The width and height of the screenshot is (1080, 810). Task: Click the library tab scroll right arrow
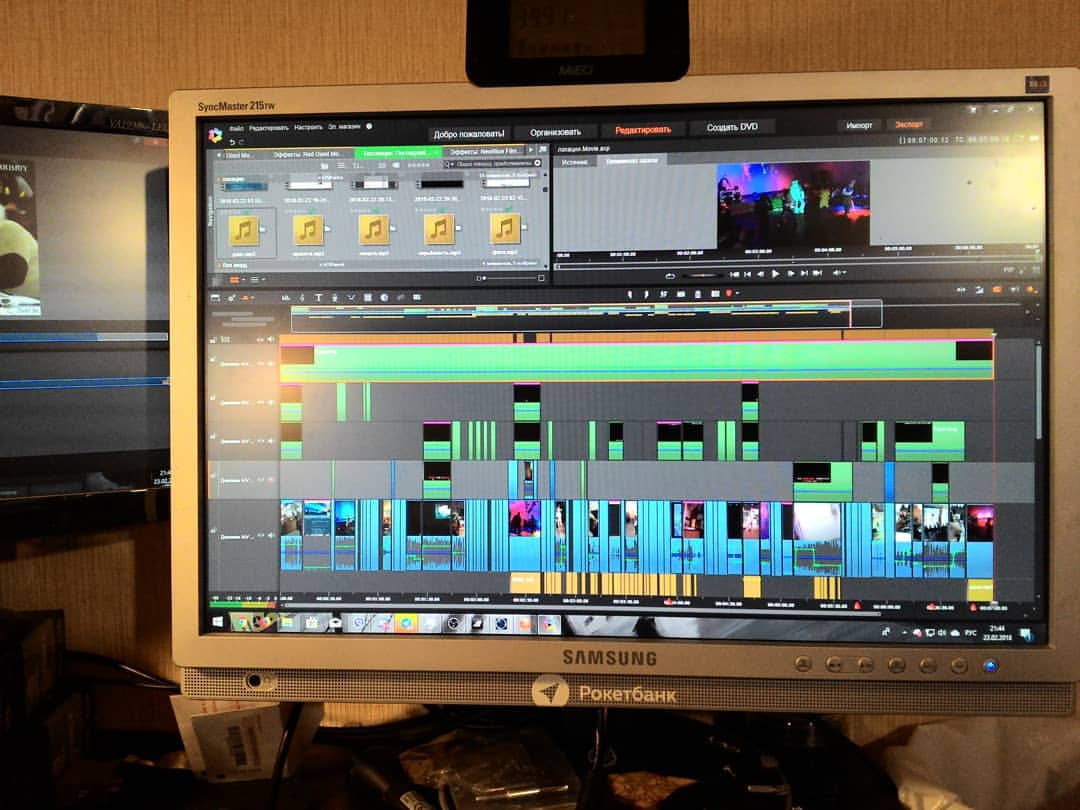(531, 149)
